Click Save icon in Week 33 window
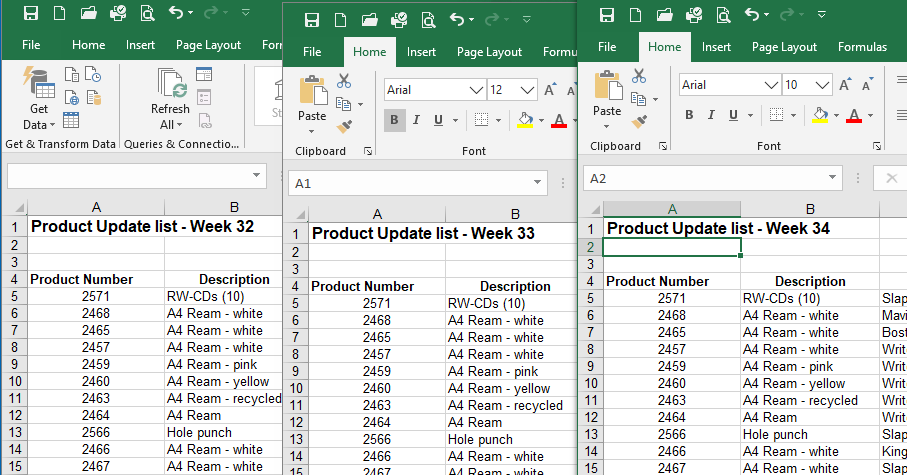The image size is (907, 475). click(x=312, y=20)
